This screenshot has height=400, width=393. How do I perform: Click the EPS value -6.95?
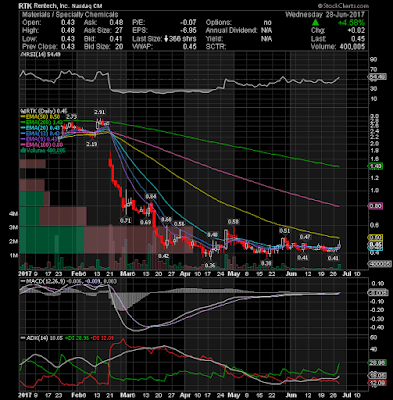coord(189,31)
